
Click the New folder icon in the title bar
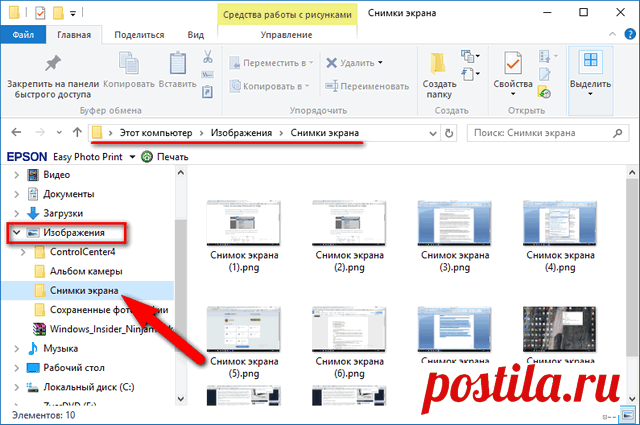(x=58, y=13)
